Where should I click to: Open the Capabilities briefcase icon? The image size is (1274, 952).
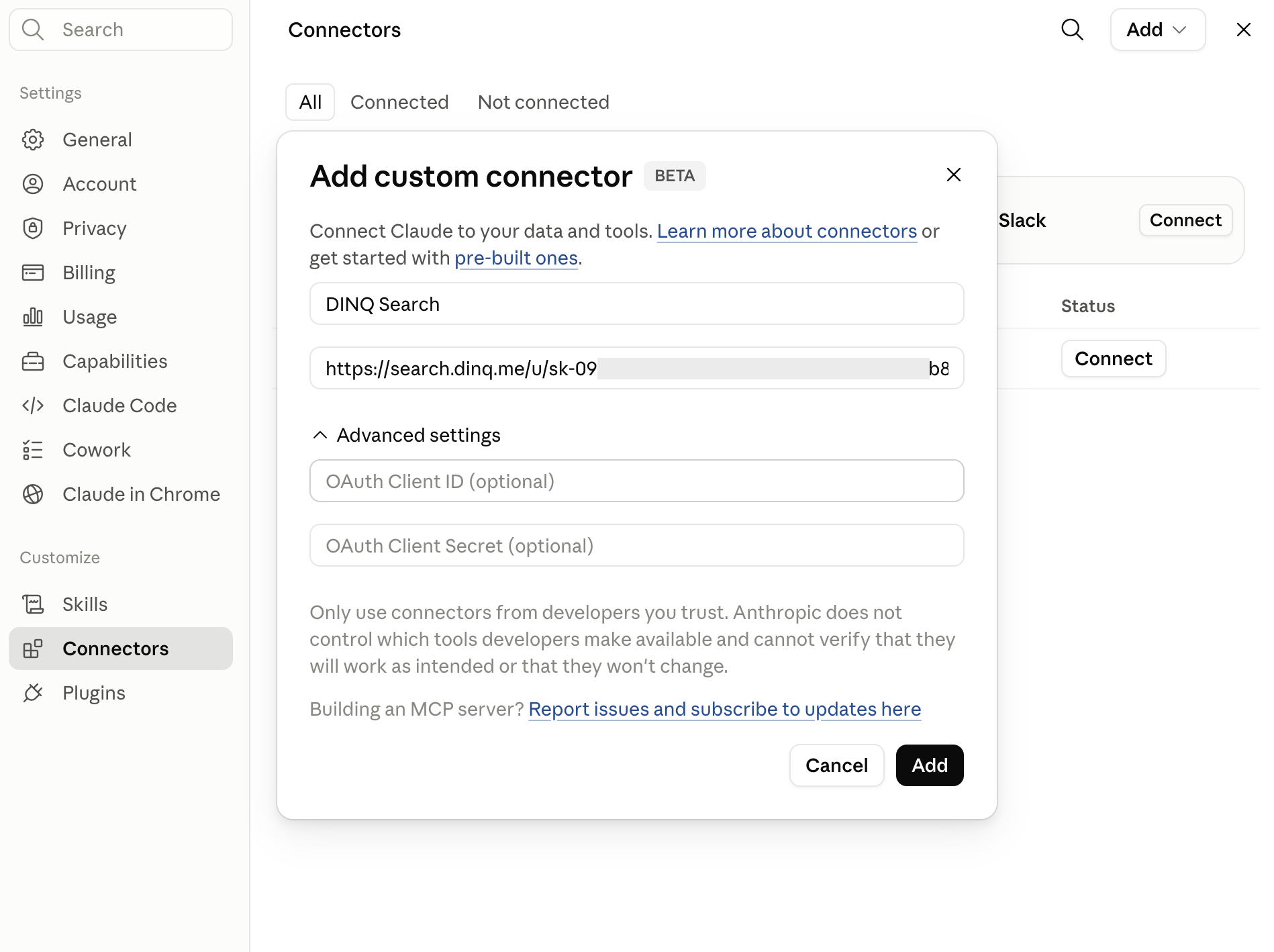click(33, 361)
